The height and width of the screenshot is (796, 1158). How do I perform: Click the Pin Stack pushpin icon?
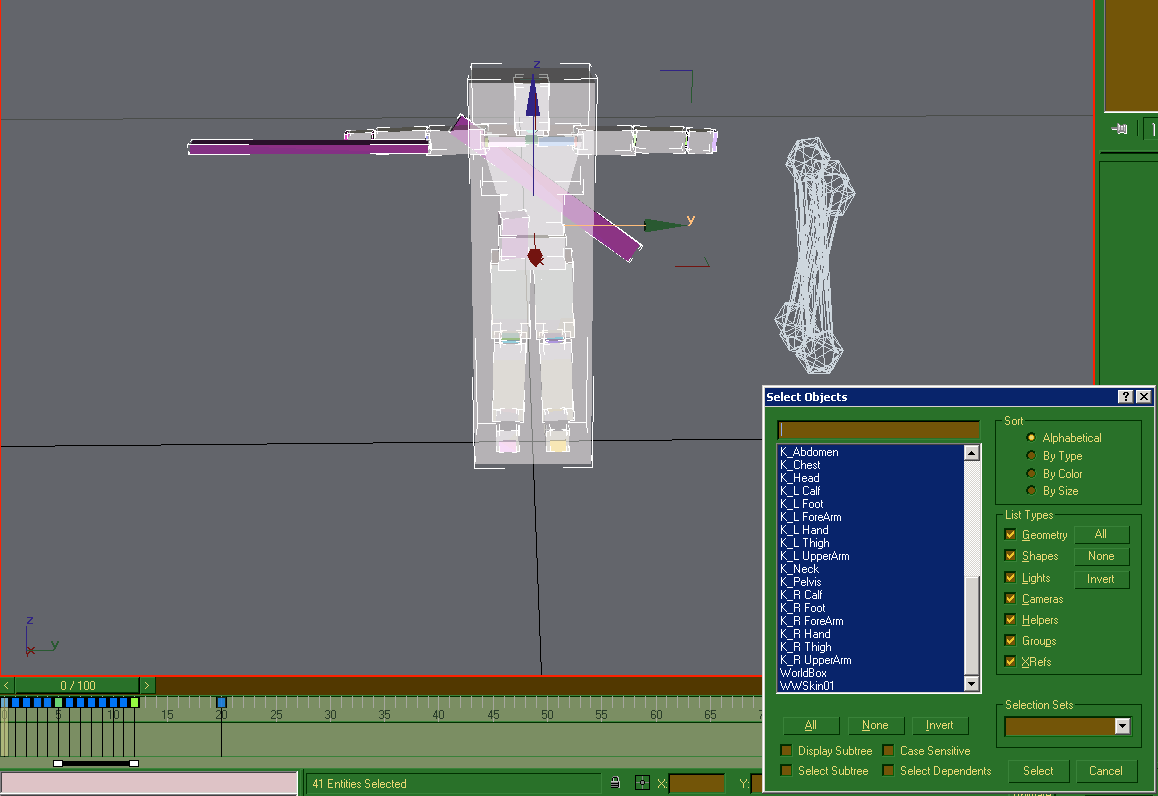(1119, 129)
